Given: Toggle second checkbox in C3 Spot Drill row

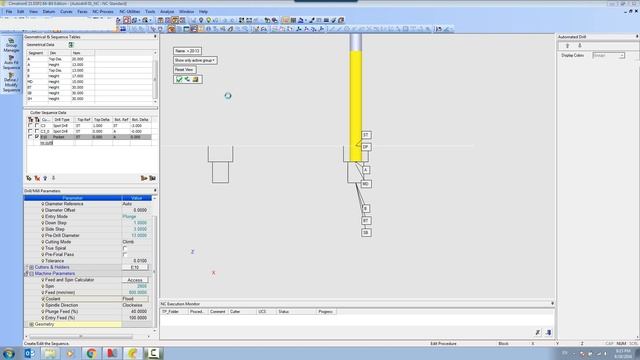Looking at the screenshot, I should pyautogui.click(x=37, y=126).
